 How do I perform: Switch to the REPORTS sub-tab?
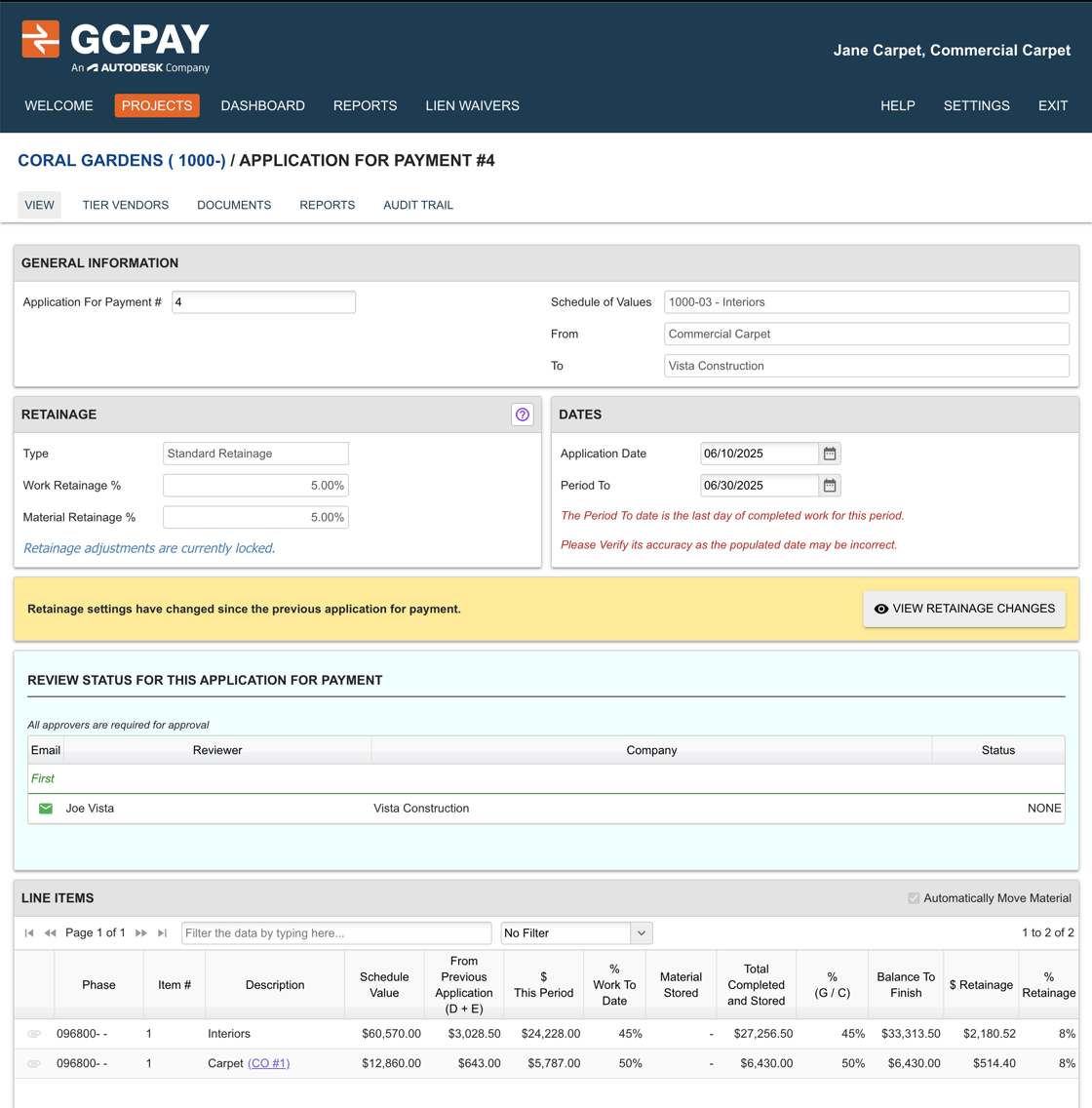point(327,205)
